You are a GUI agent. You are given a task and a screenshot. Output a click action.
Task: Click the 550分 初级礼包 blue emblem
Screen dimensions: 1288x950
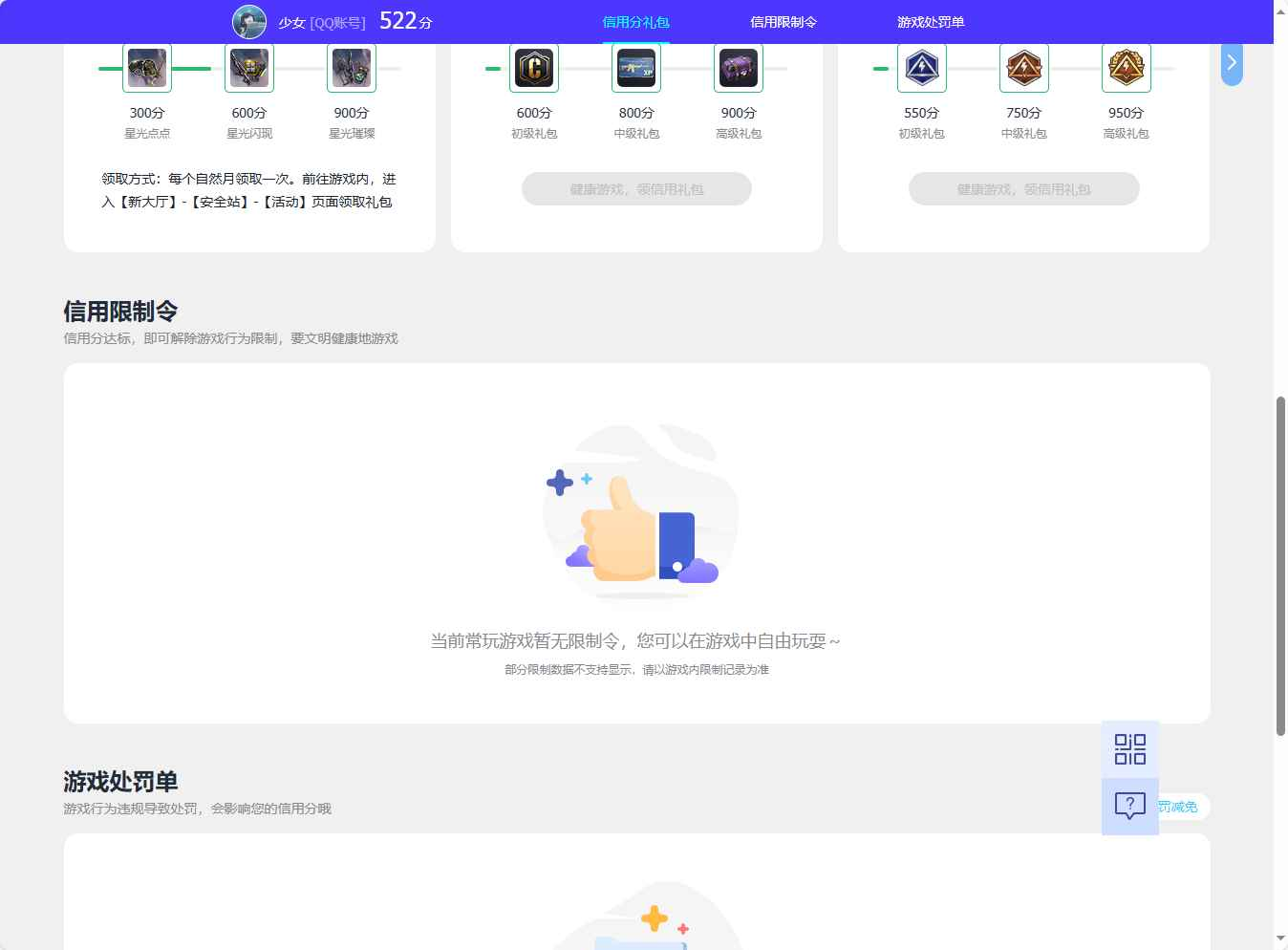point(922,68)
